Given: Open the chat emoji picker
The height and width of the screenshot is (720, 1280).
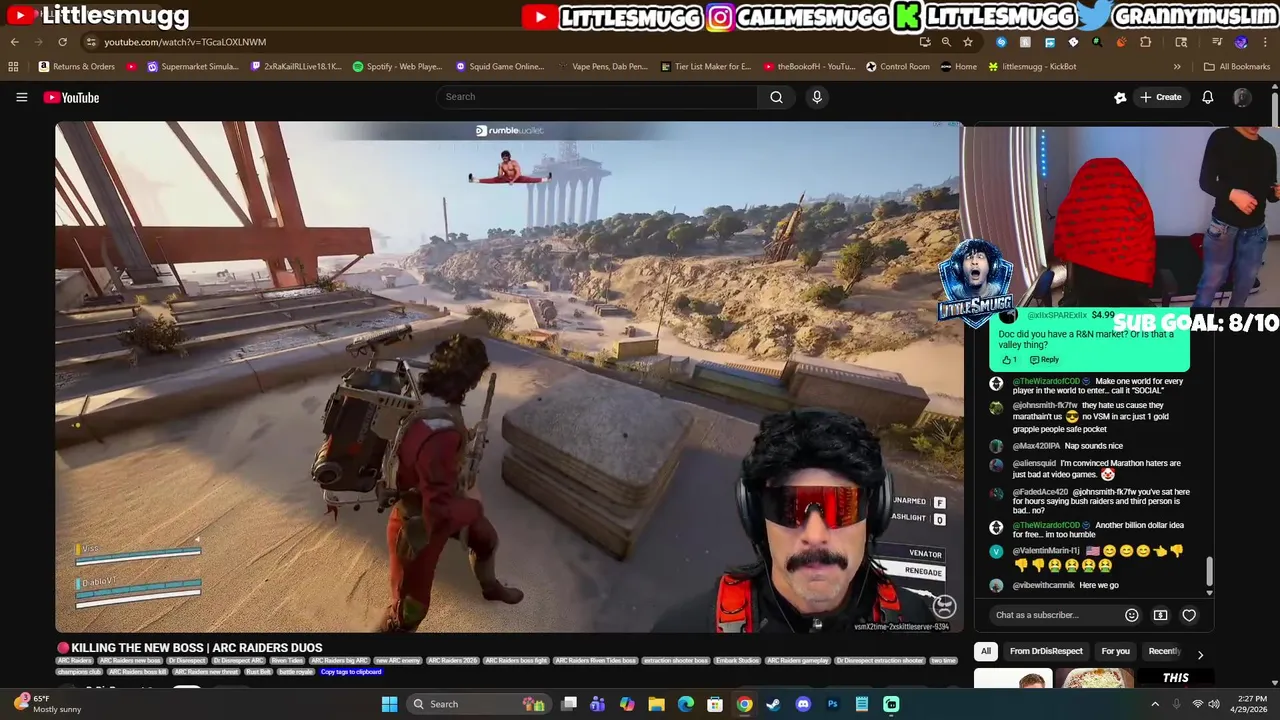Looking at the screenshot, I should [x=1131, y=615].
